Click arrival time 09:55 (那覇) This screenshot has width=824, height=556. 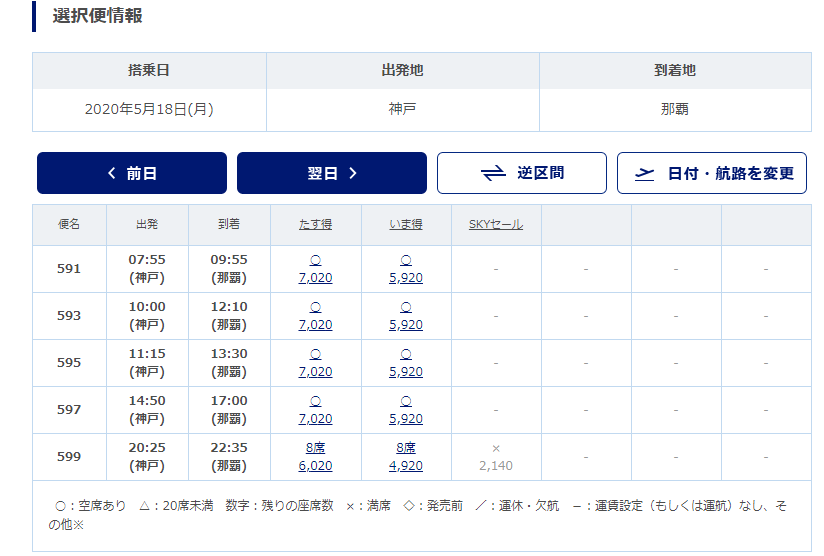point(229,269)
